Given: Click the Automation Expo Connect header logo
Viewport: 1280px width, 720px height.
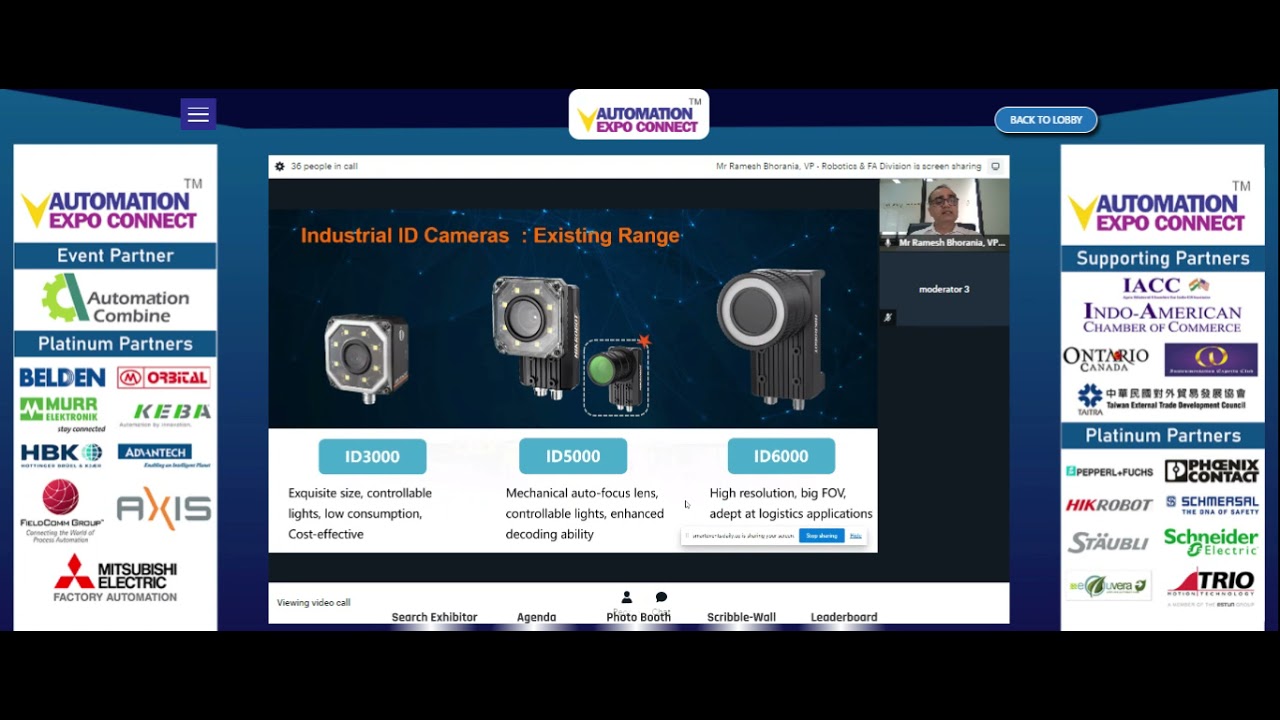Looking at the screenshot, I should click(639, 115).
